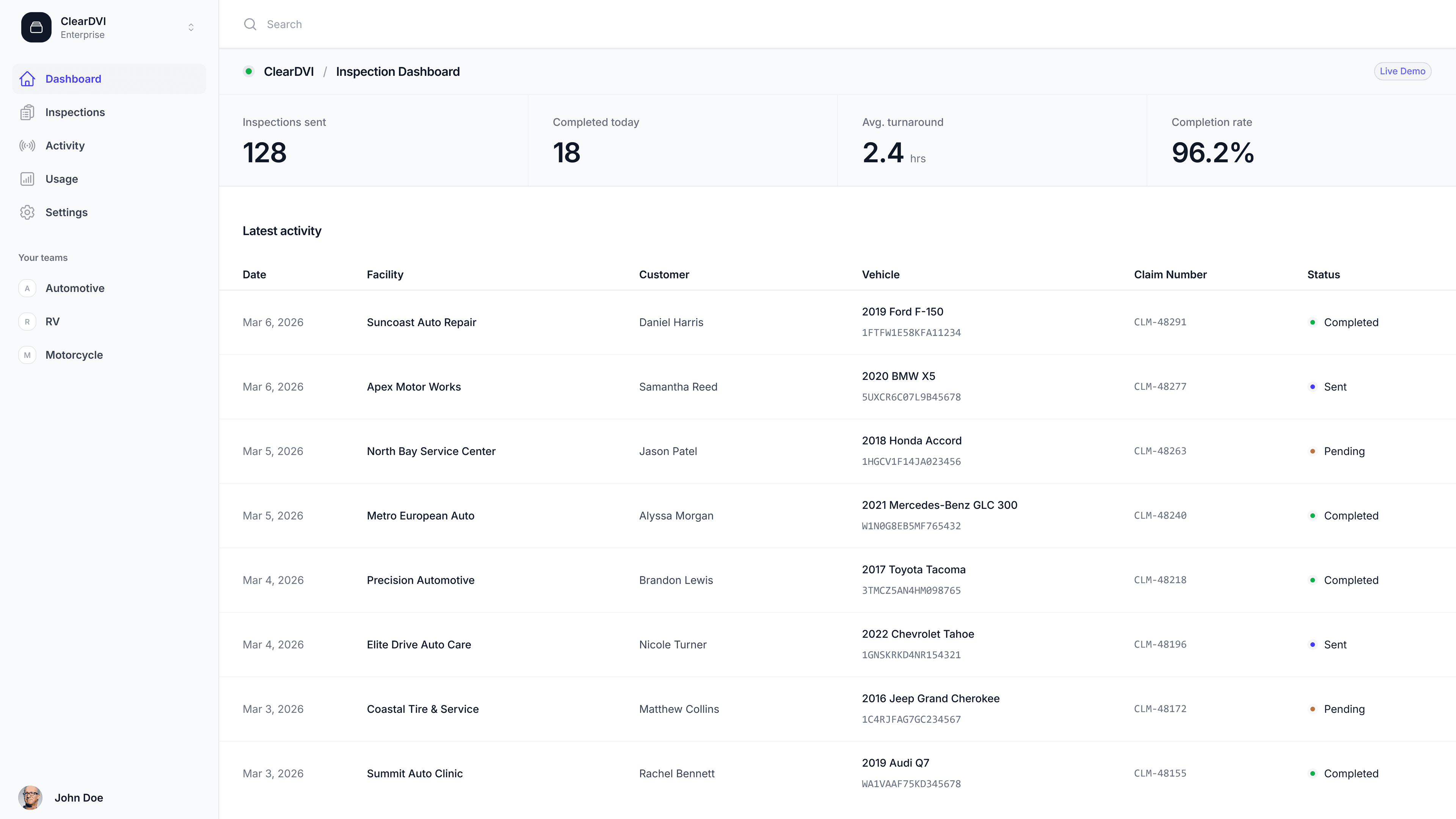Select the Inspections clipboard icon

(x=28, y=112)
